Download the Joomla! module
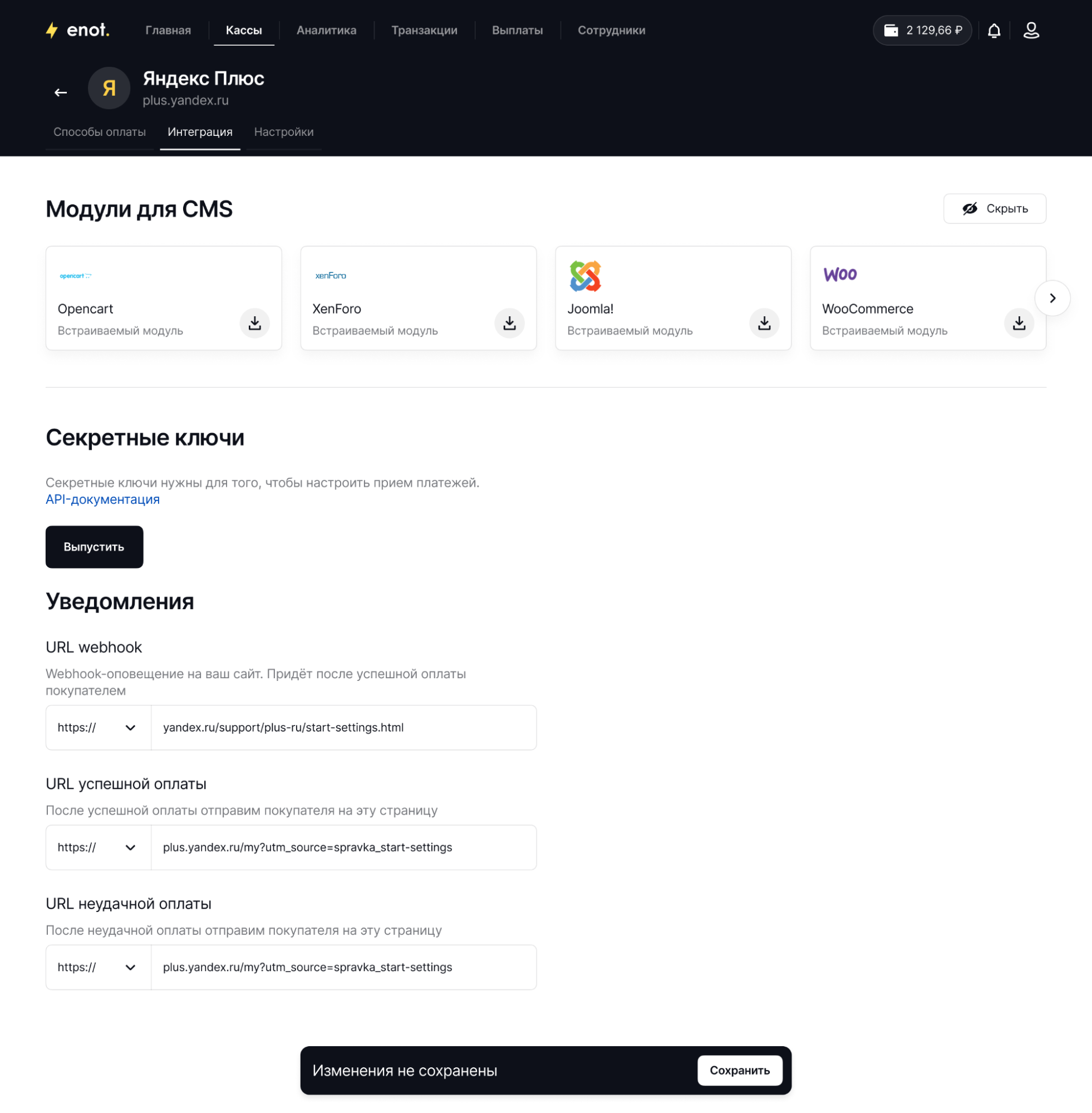 pos(764,323)
